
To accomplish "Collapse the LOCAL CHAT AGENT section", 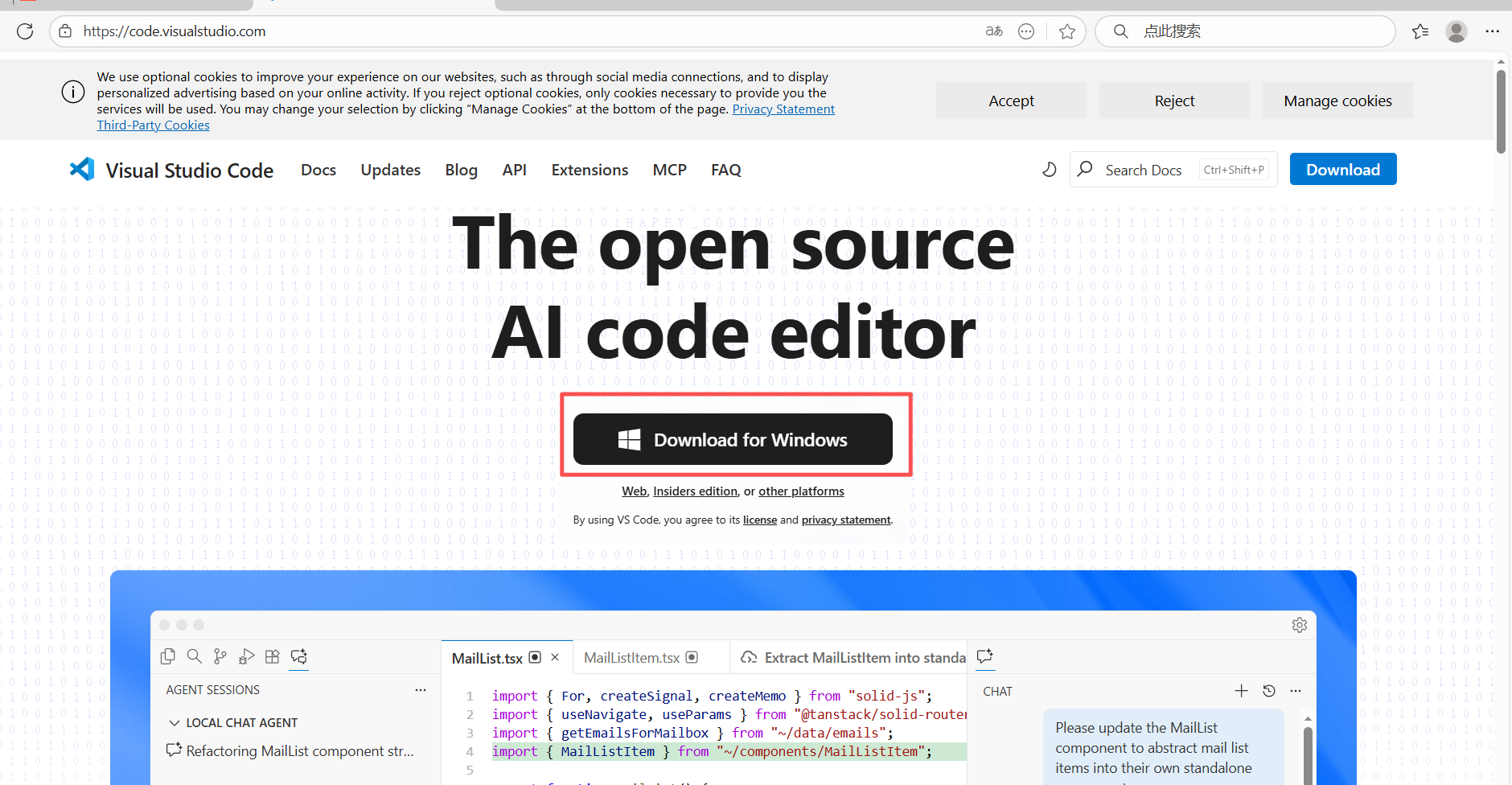I will click(175, 723).
